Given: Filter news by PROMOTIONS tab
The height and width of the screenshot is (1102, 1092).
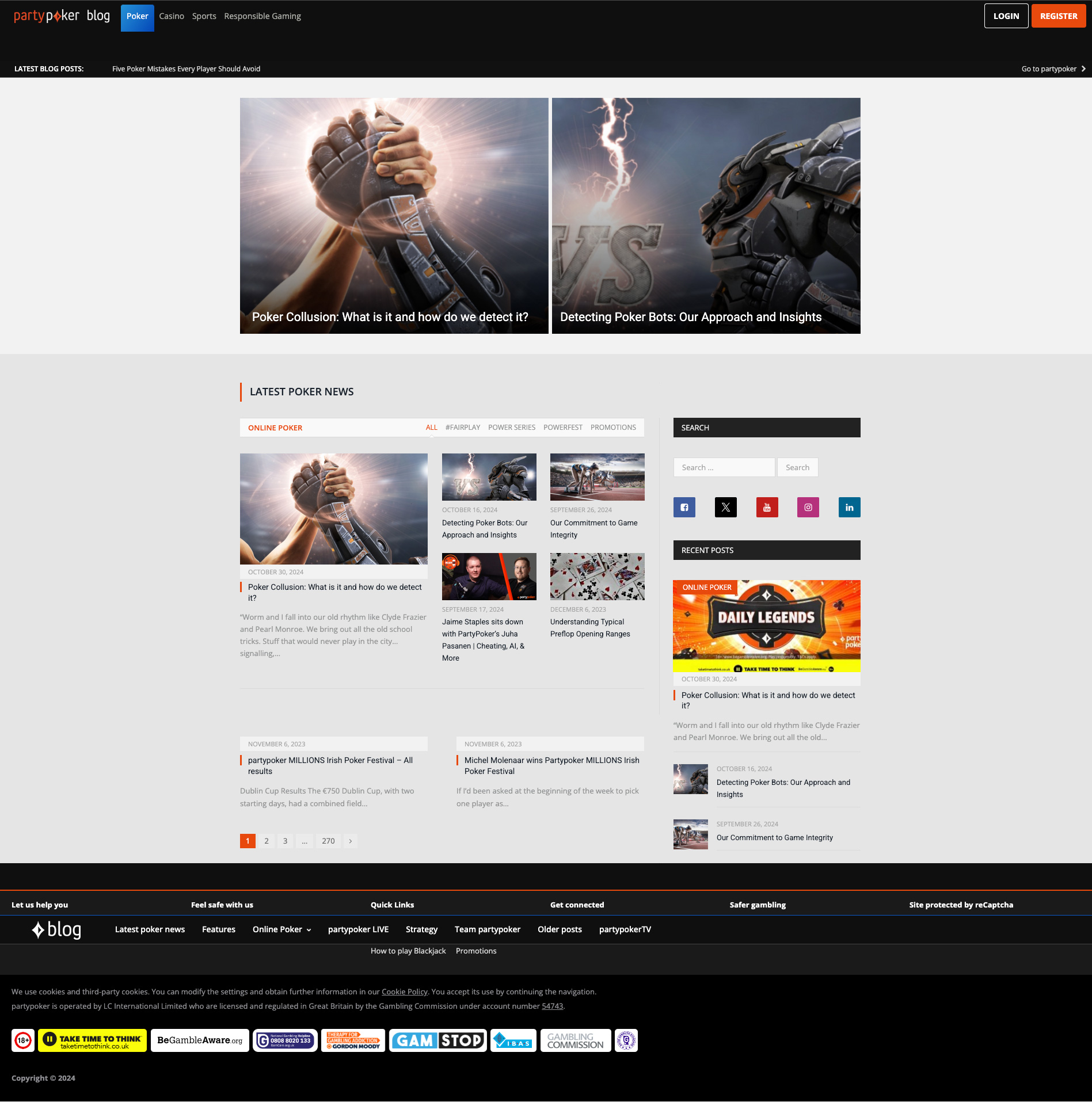Looking at the screenshot, I should [x=613, y=427].
